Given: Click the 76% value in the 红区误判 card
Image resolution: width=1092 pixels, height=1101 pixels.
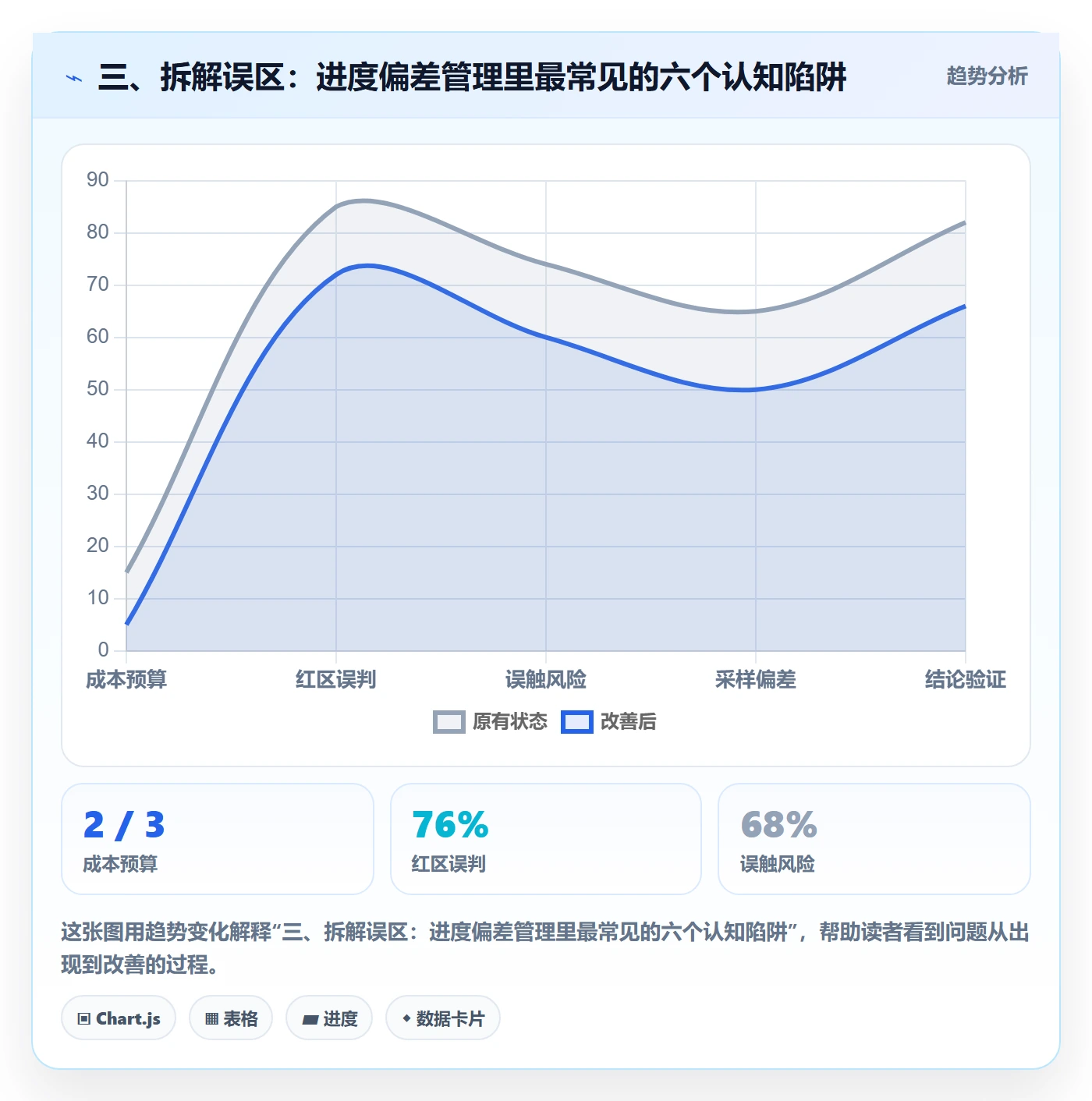Looking at the screenshot, I should pyautogui.click(x=450, y=825).
